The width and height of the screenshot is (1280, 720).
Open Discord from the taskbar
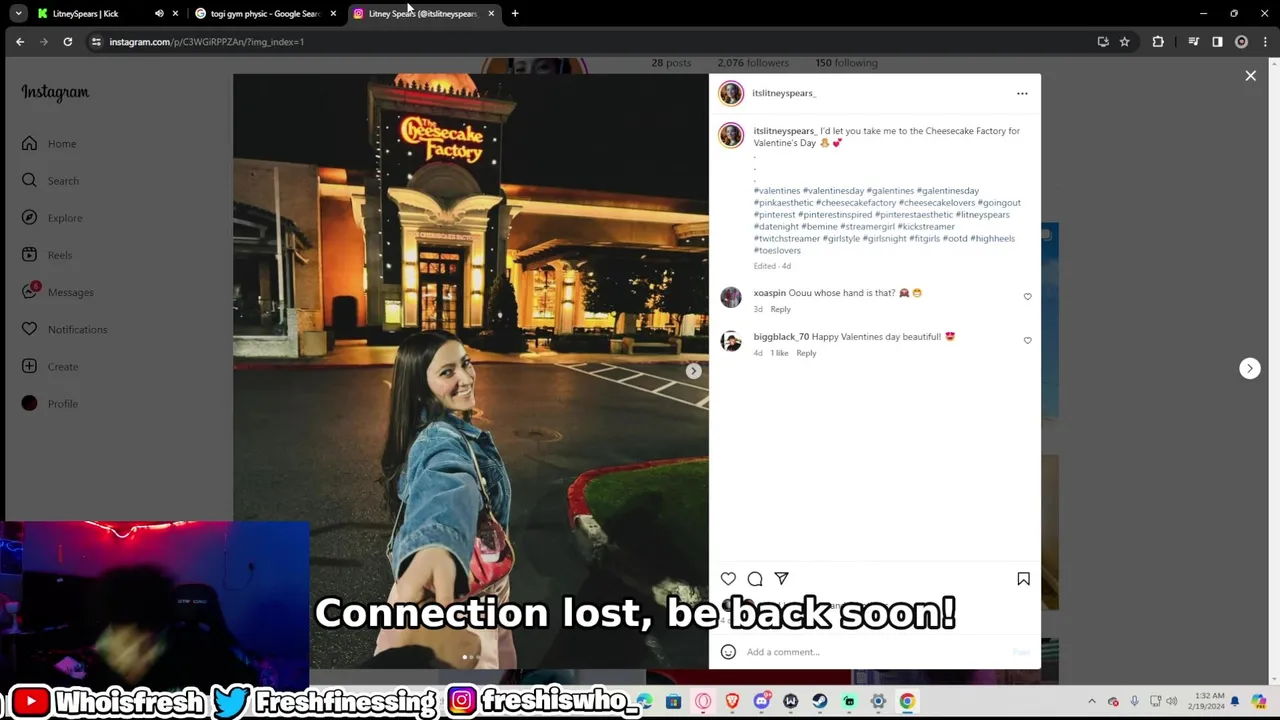(762, 702)
